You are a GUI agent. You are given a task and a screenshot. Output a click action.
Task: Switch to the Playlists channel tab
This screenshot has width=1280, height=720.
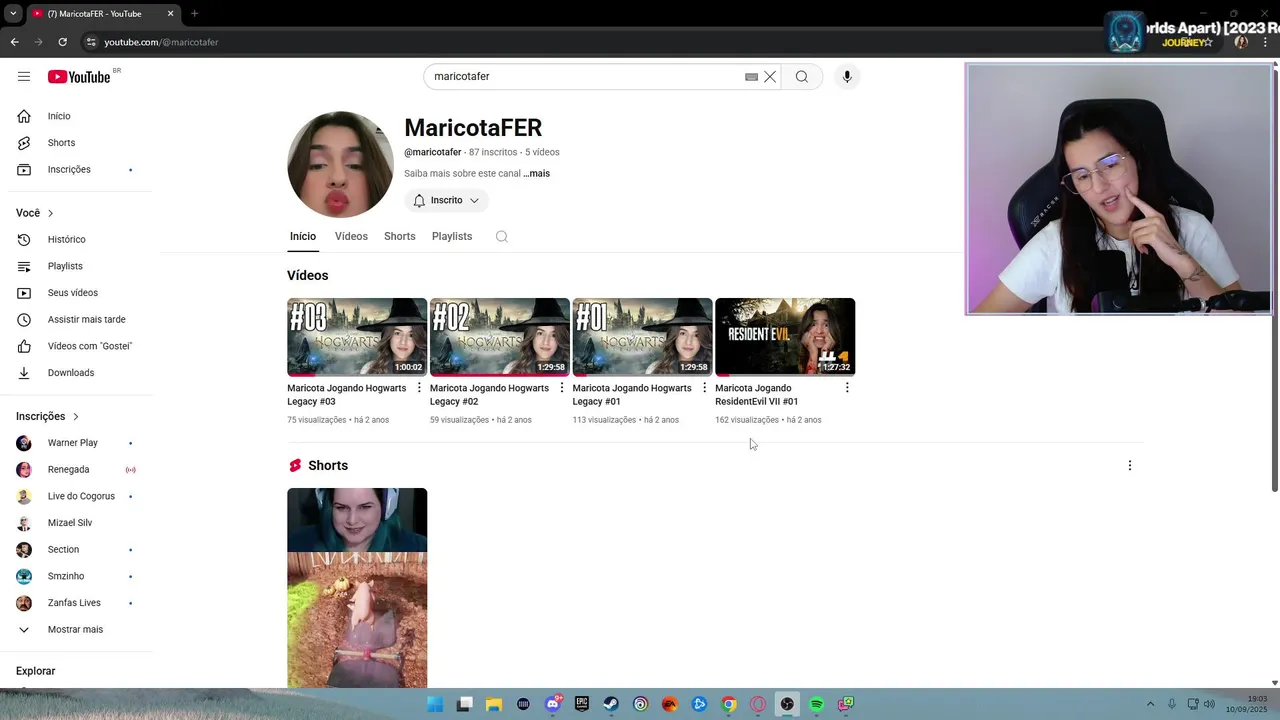(452, 236)
